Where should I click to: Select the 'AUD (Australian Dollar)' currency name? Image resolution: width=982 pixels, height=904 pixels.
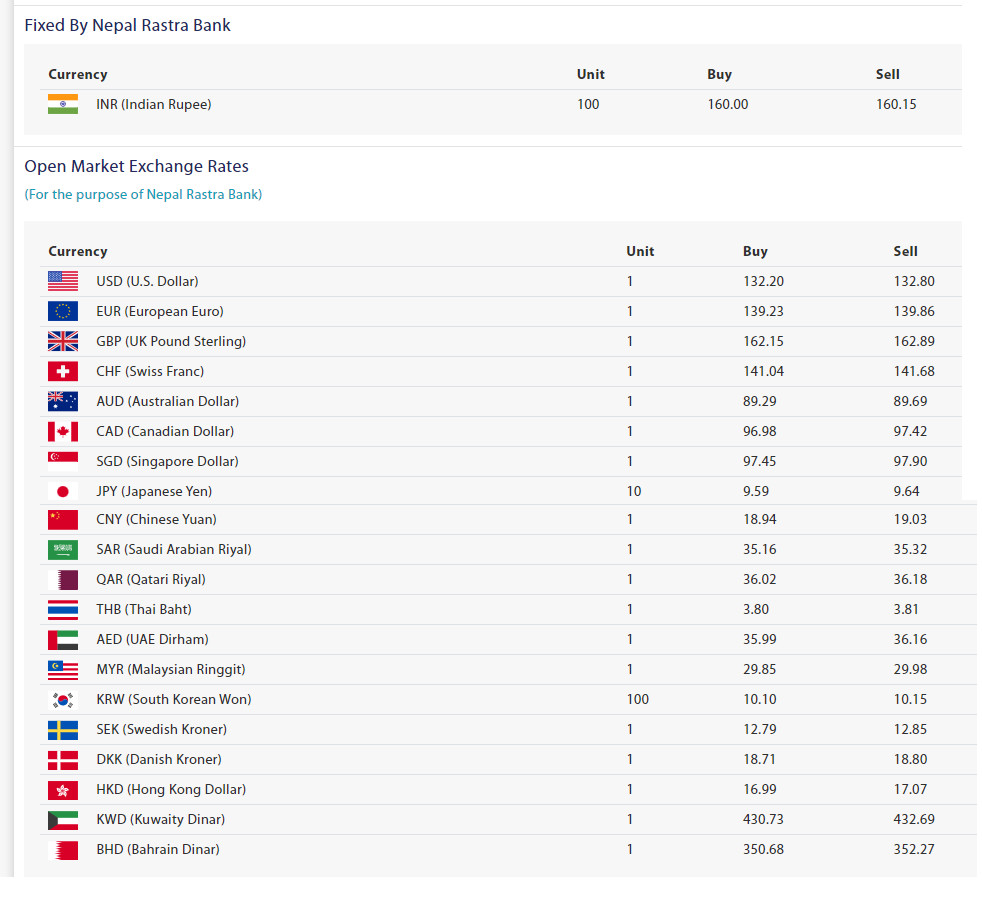tap(168, 402)
